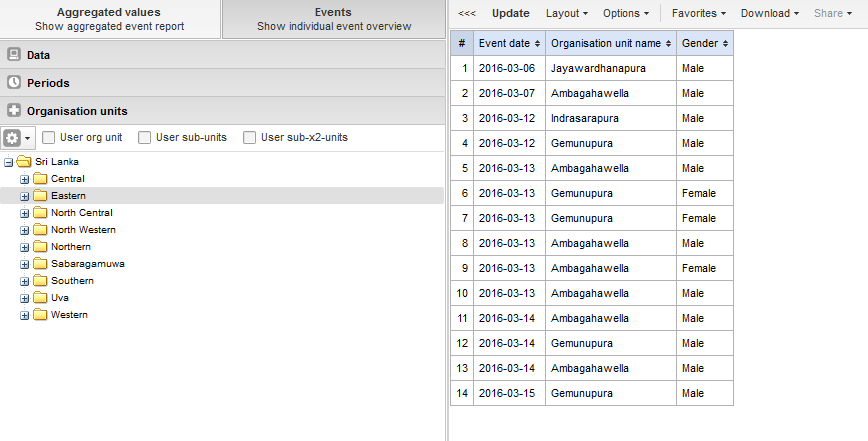
Task: Sort by Event date column arrows
Action: click(539, 44)
